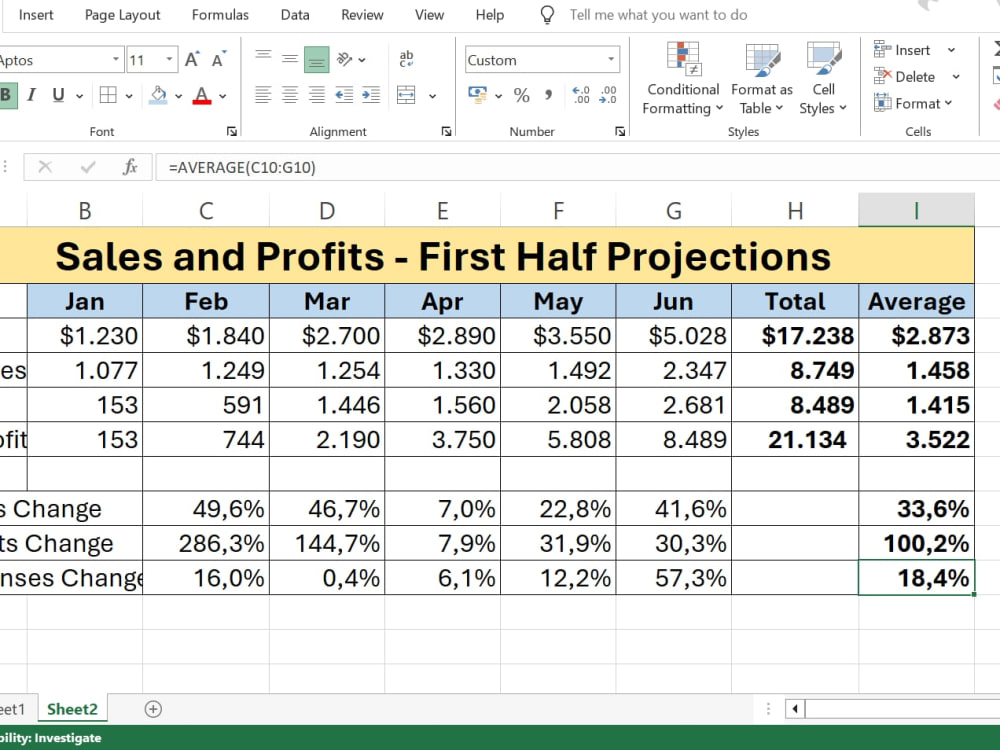The width and height of the screenshot is (1000, 750).
Task: Open Conditional Formatting menu
Action: tap(682, 78)
